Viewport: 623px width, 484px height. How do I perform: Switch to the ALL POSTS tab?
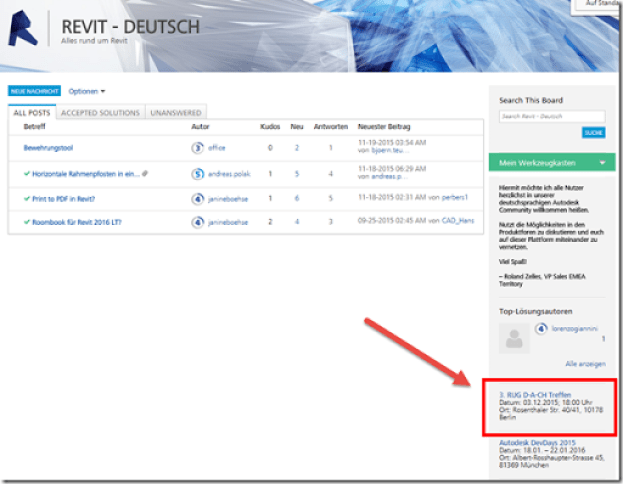tap(32, 113)
